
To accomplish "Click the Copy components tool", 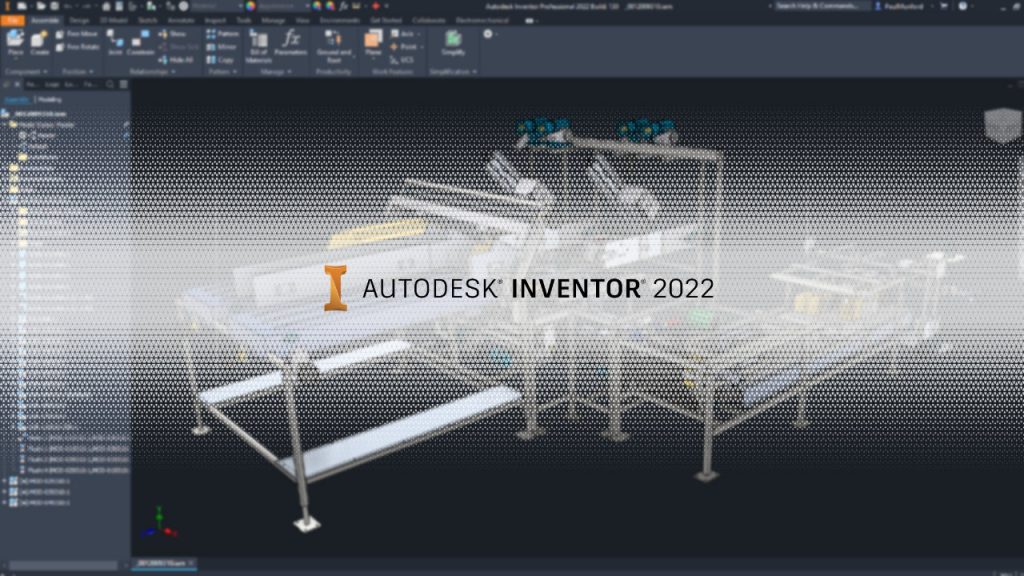I will point(221,59).
